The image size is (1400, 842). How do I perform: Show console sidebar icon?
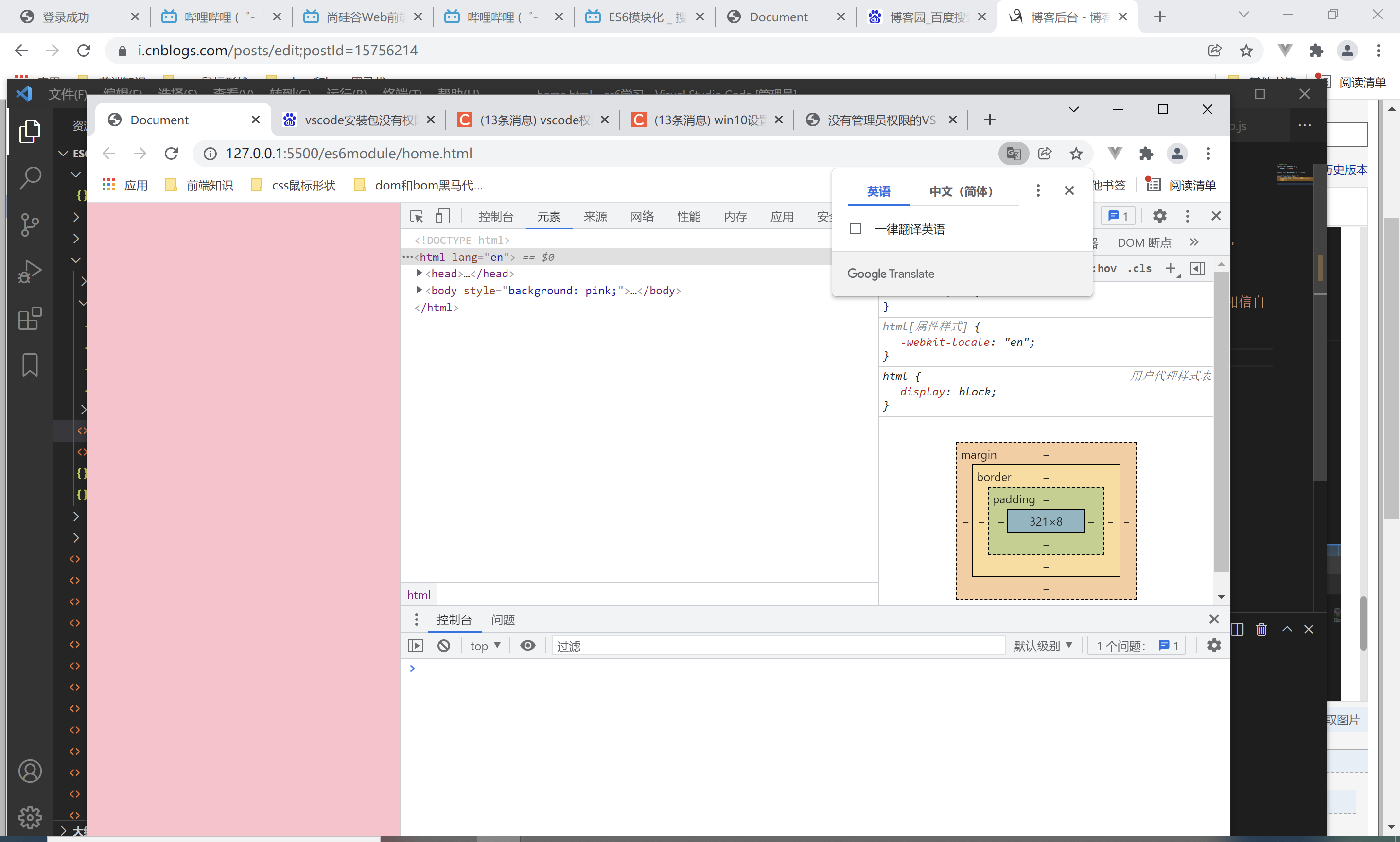point(416,646)
